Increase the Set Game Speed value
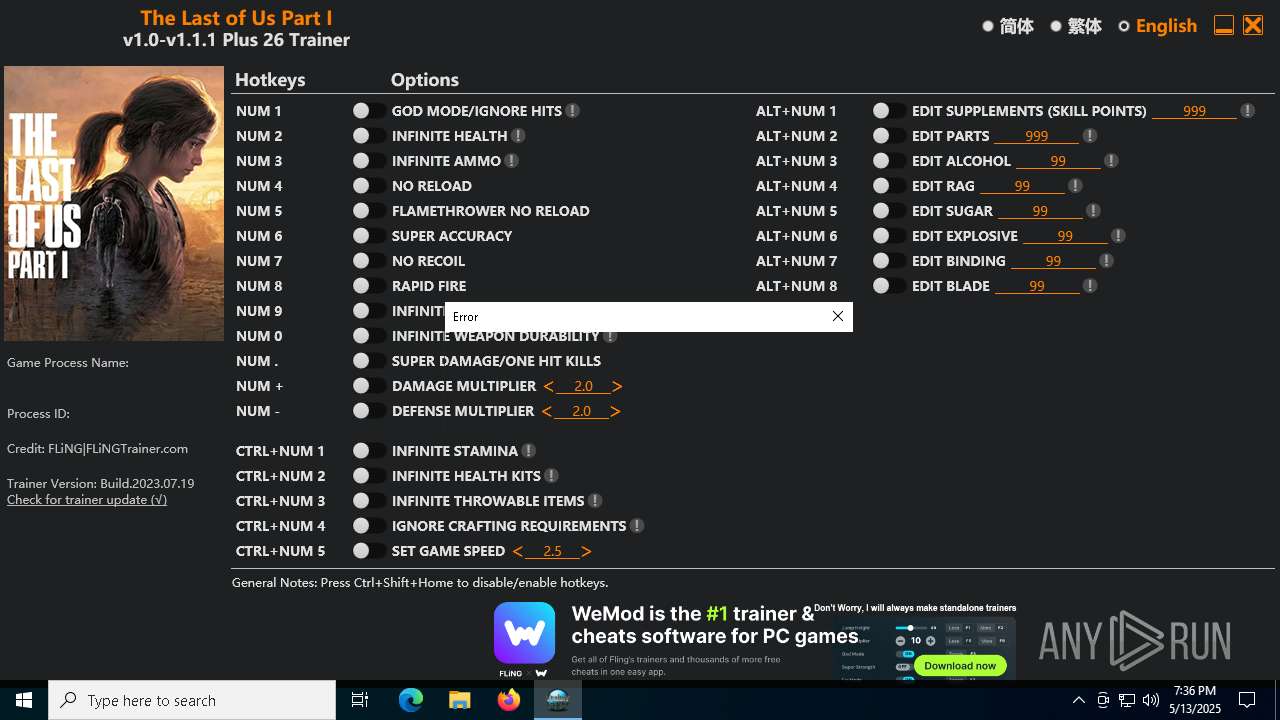Viewport: 1280px width, 720px height. (x=586, y=551)
